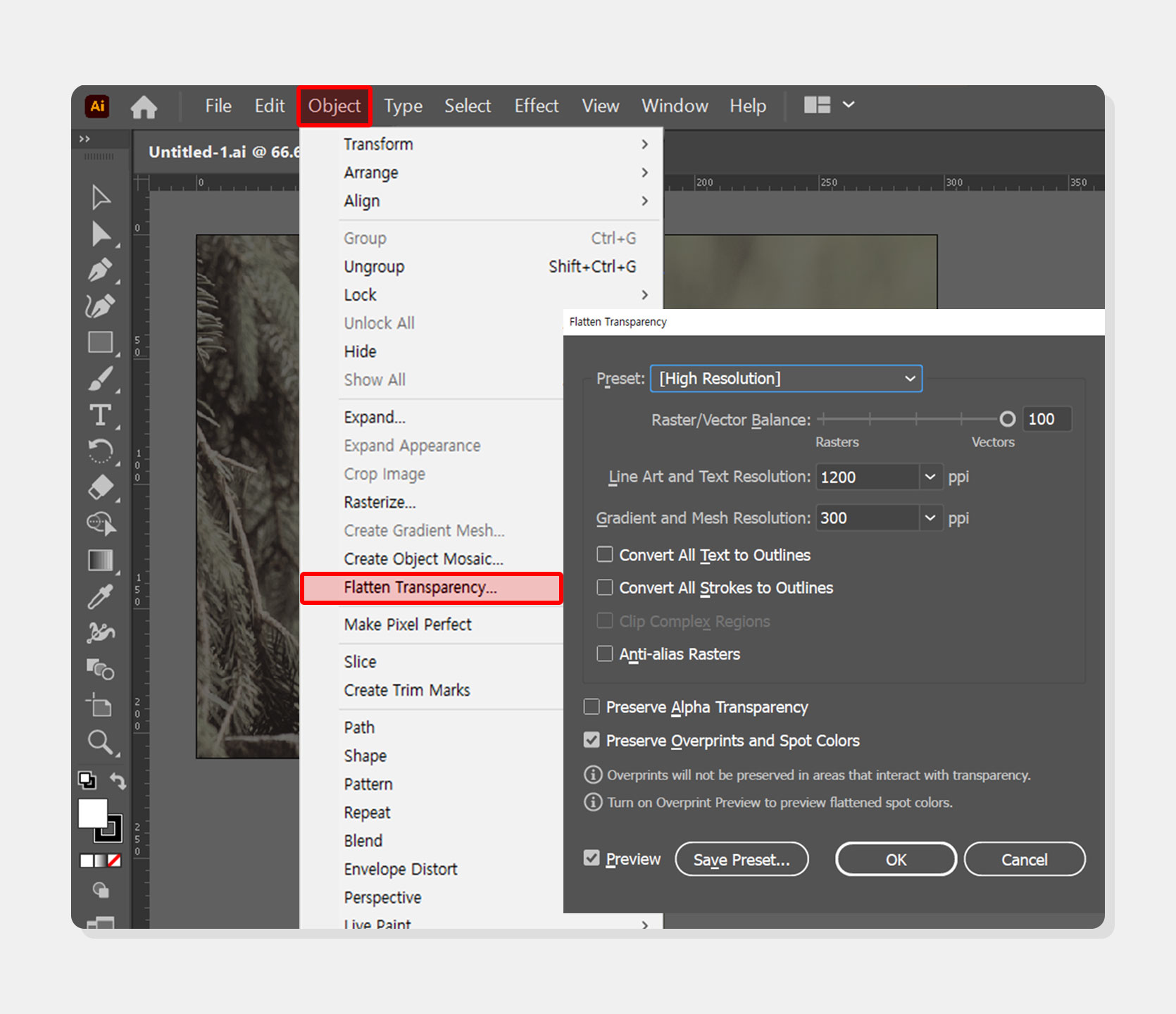
Task: Select the Direct Selection tool
Action: coord(101,234)
